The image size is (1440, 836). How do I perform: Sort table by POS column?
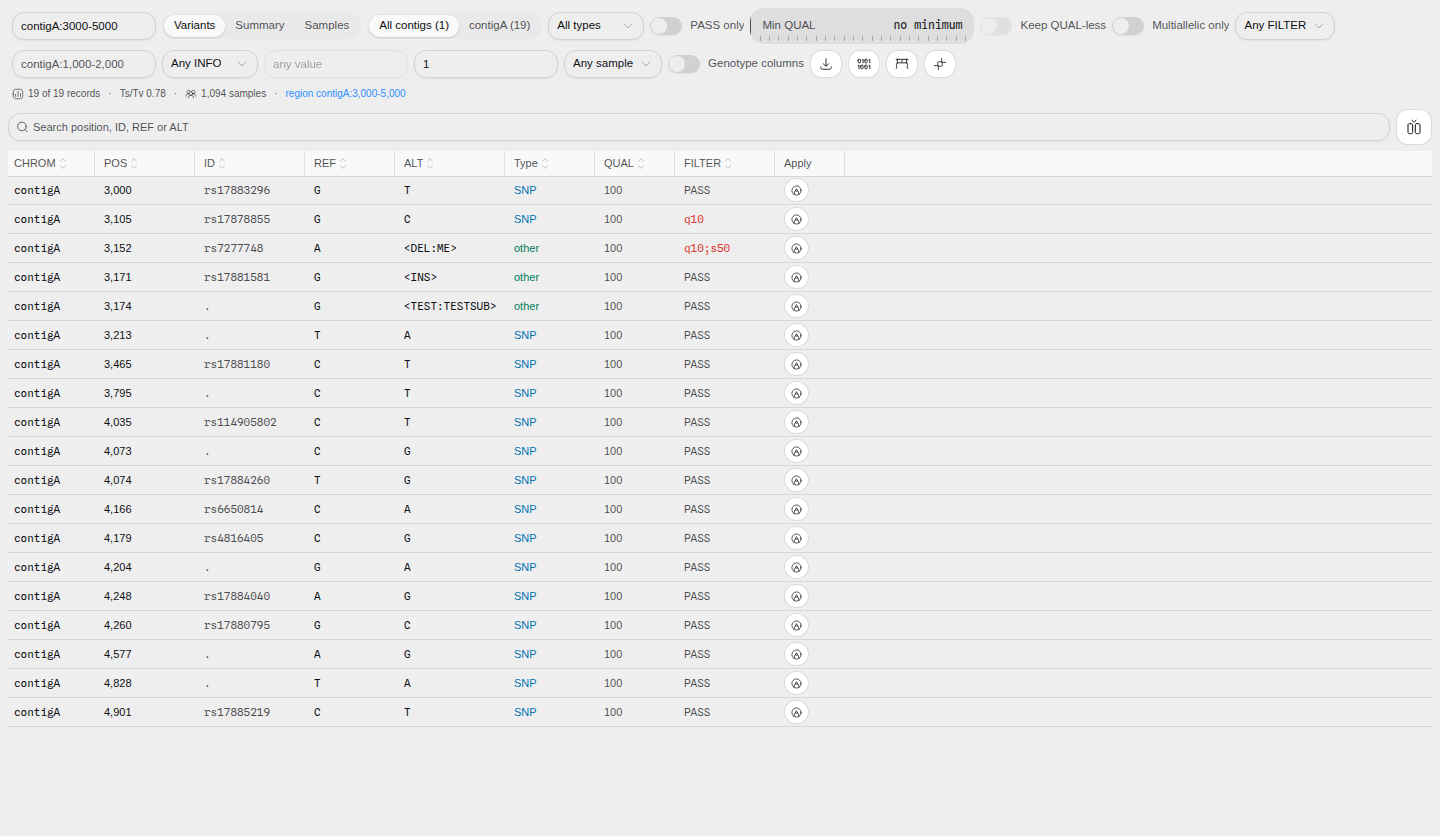pos(121,163)
